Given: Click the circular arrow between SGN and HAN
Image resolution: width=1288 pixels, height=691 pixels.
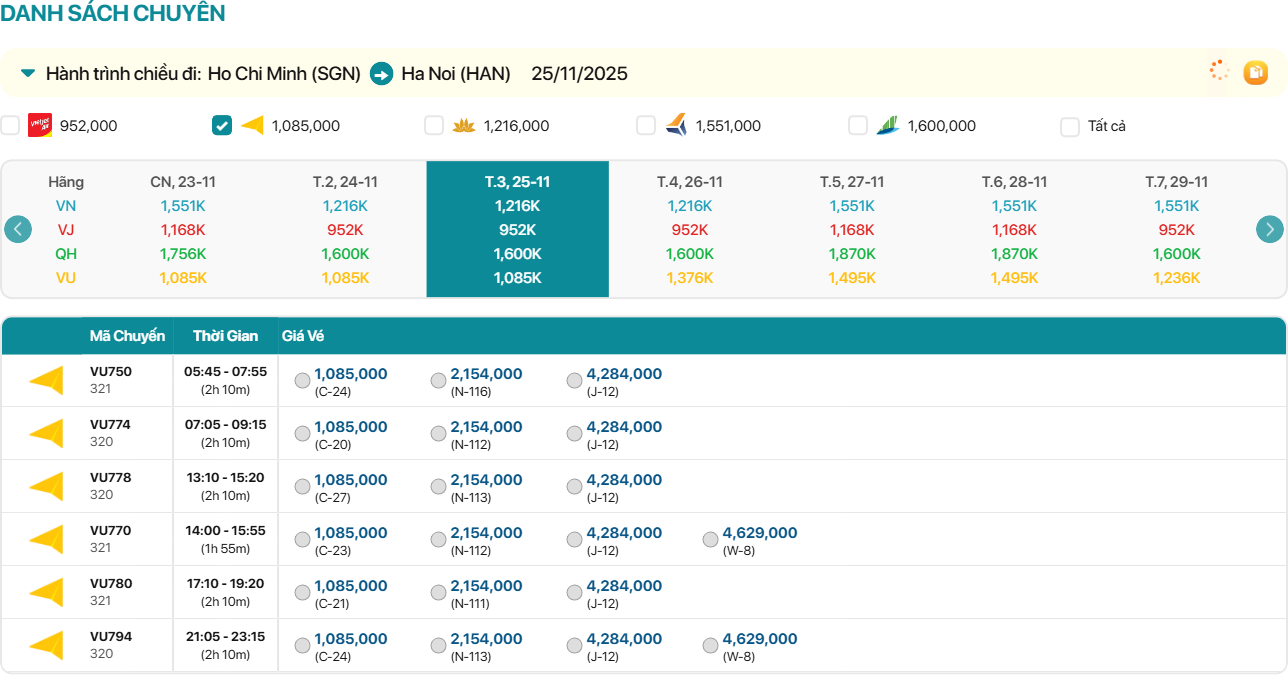Looking at the screenshot, I should (381, 73).
